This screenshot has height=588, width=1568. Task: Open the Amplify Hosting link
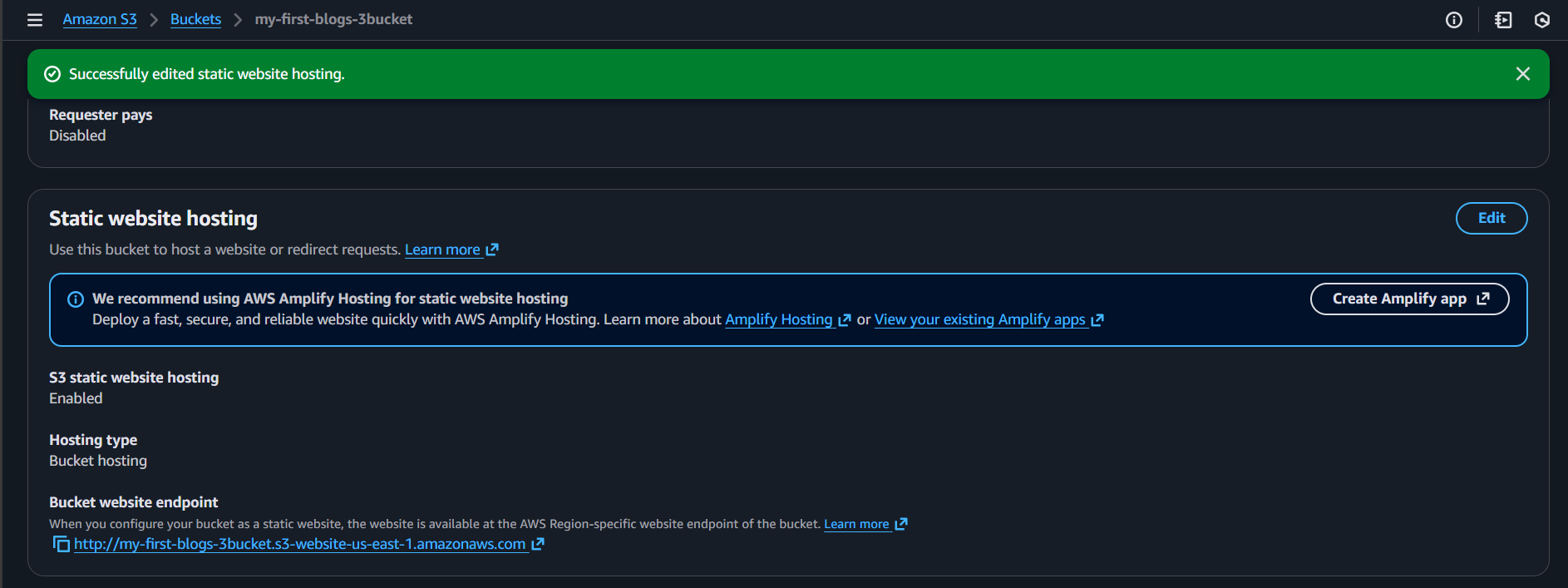point(788,319)
